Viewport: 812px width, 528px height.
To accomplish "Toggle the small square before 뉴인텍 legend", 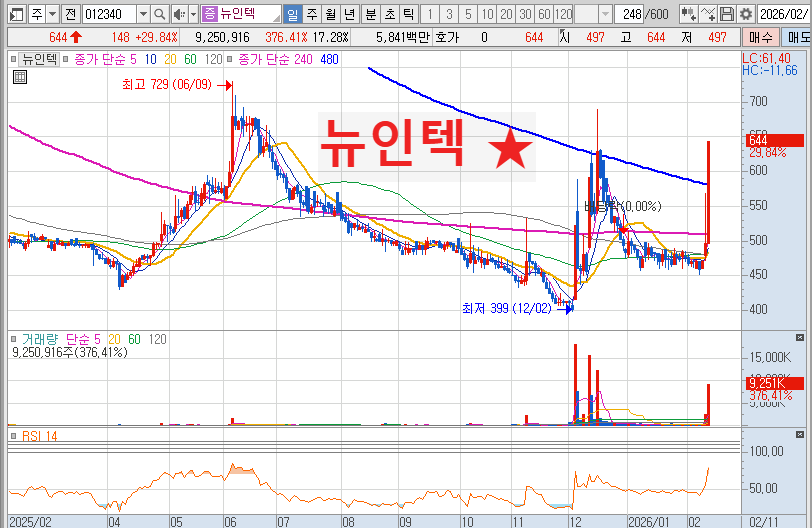I will pos(13,59).
